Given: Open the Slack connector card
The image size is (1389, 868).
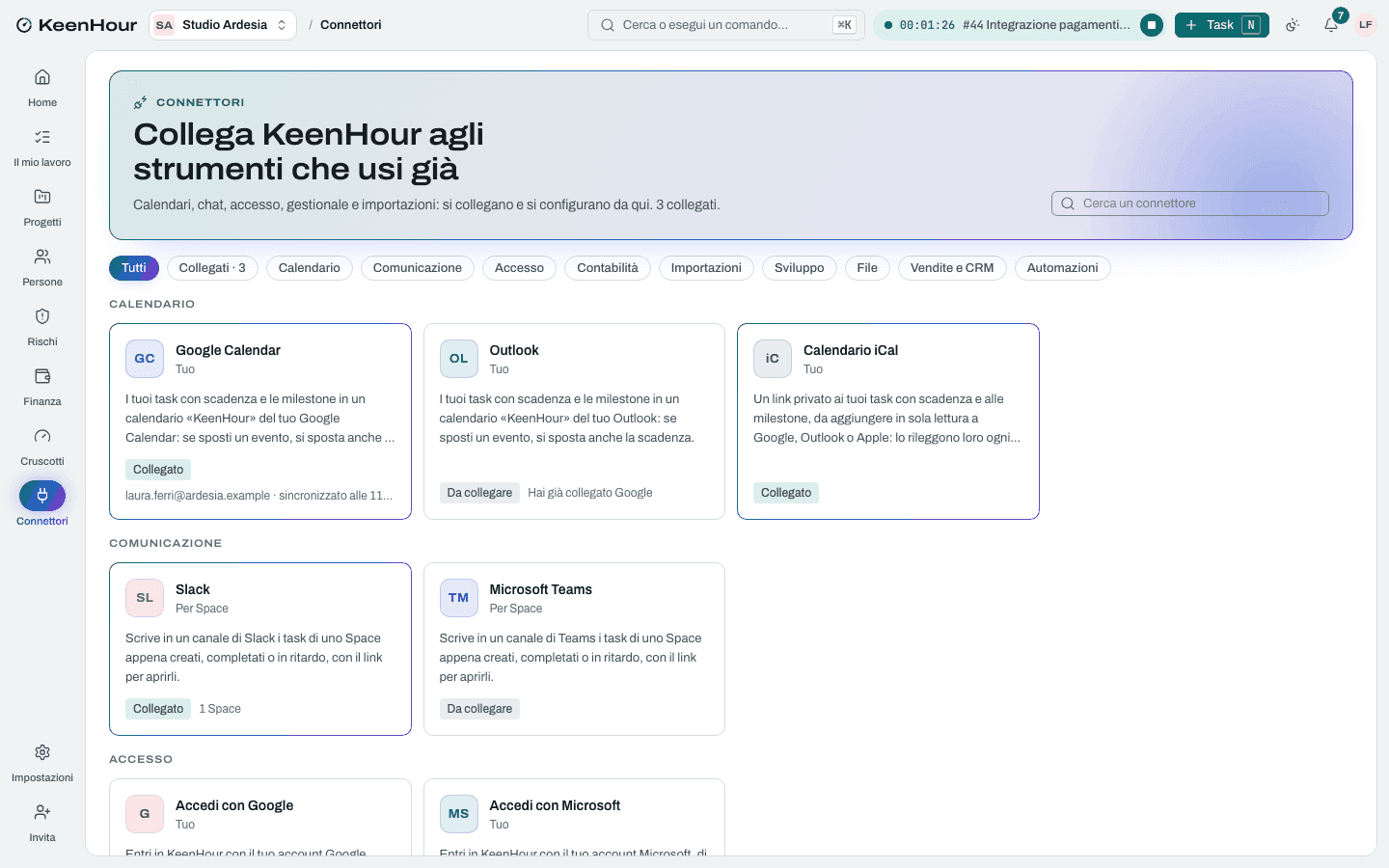Looking at the screenshot, I should [260, 649].
